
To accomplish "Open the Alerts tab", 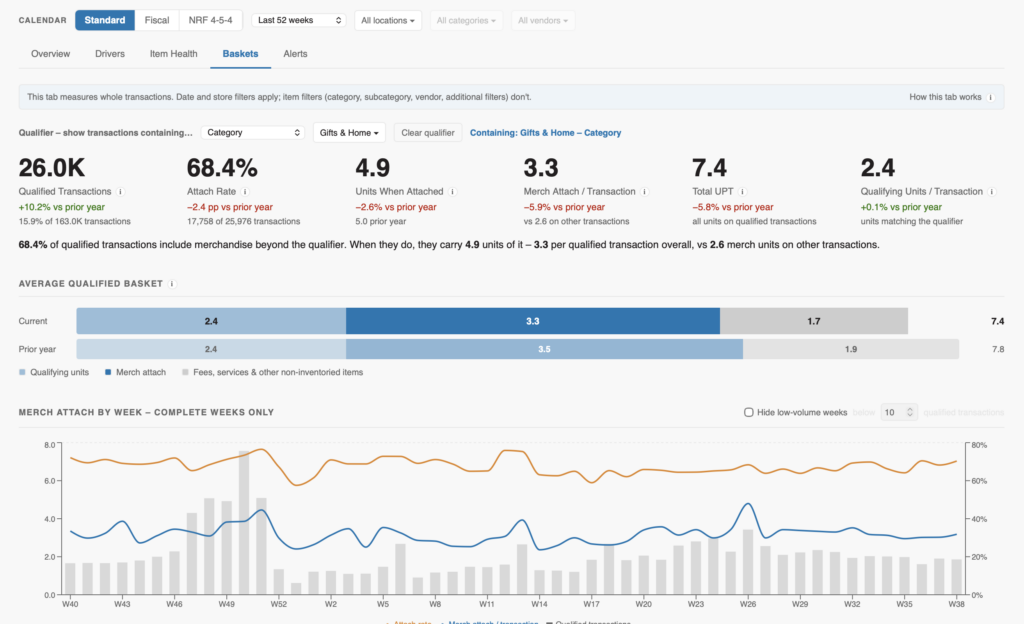I will point(295,54).
